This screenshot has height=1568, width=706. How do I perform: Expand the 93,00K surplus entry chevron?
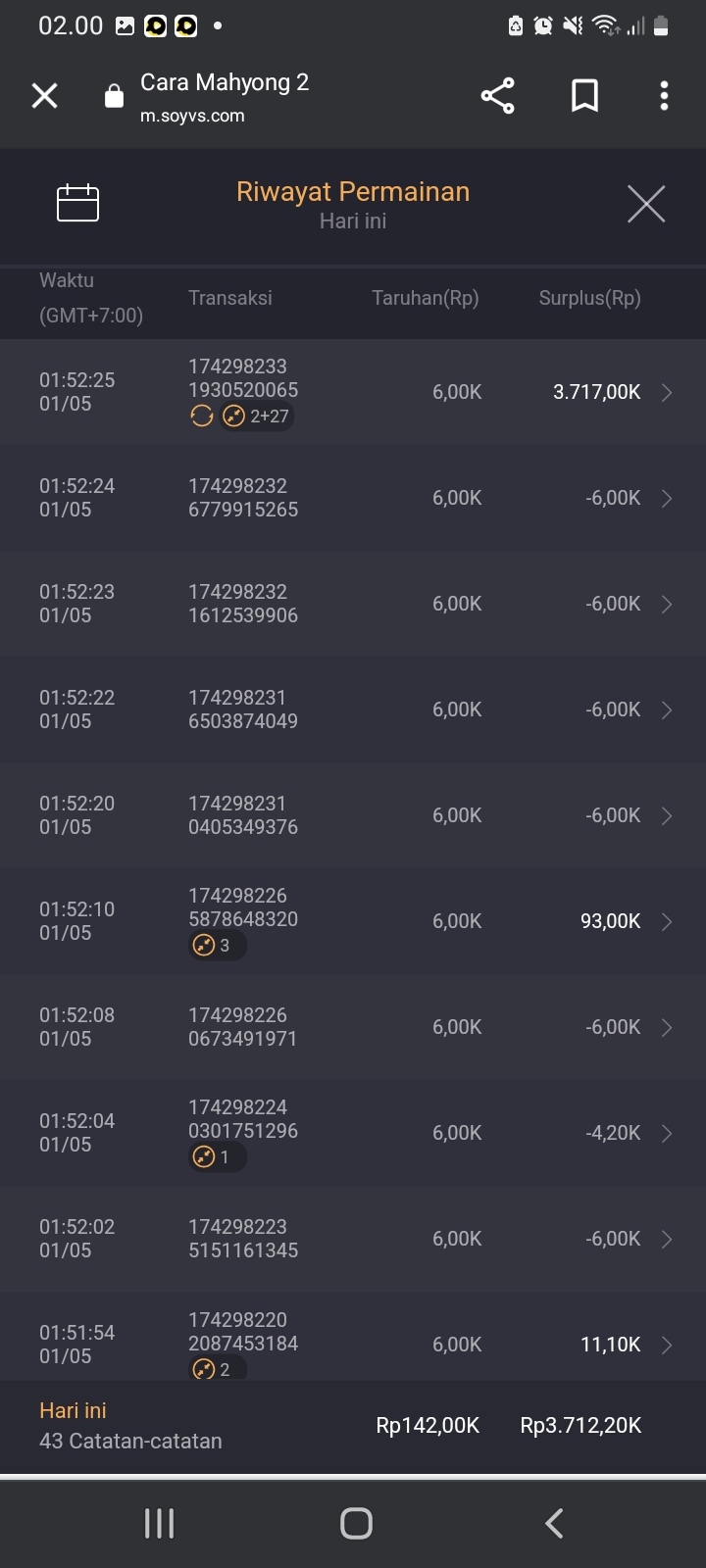tap(667, 922)
